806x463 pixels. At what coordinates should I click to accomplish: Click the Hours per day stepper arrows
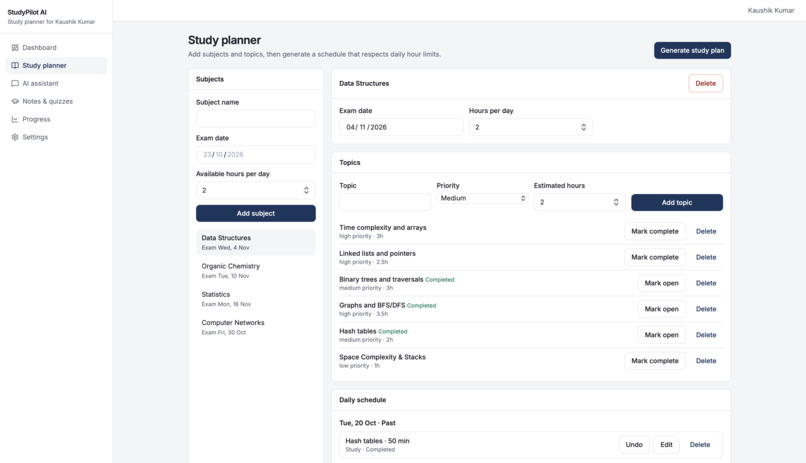[x=583, y=127]
